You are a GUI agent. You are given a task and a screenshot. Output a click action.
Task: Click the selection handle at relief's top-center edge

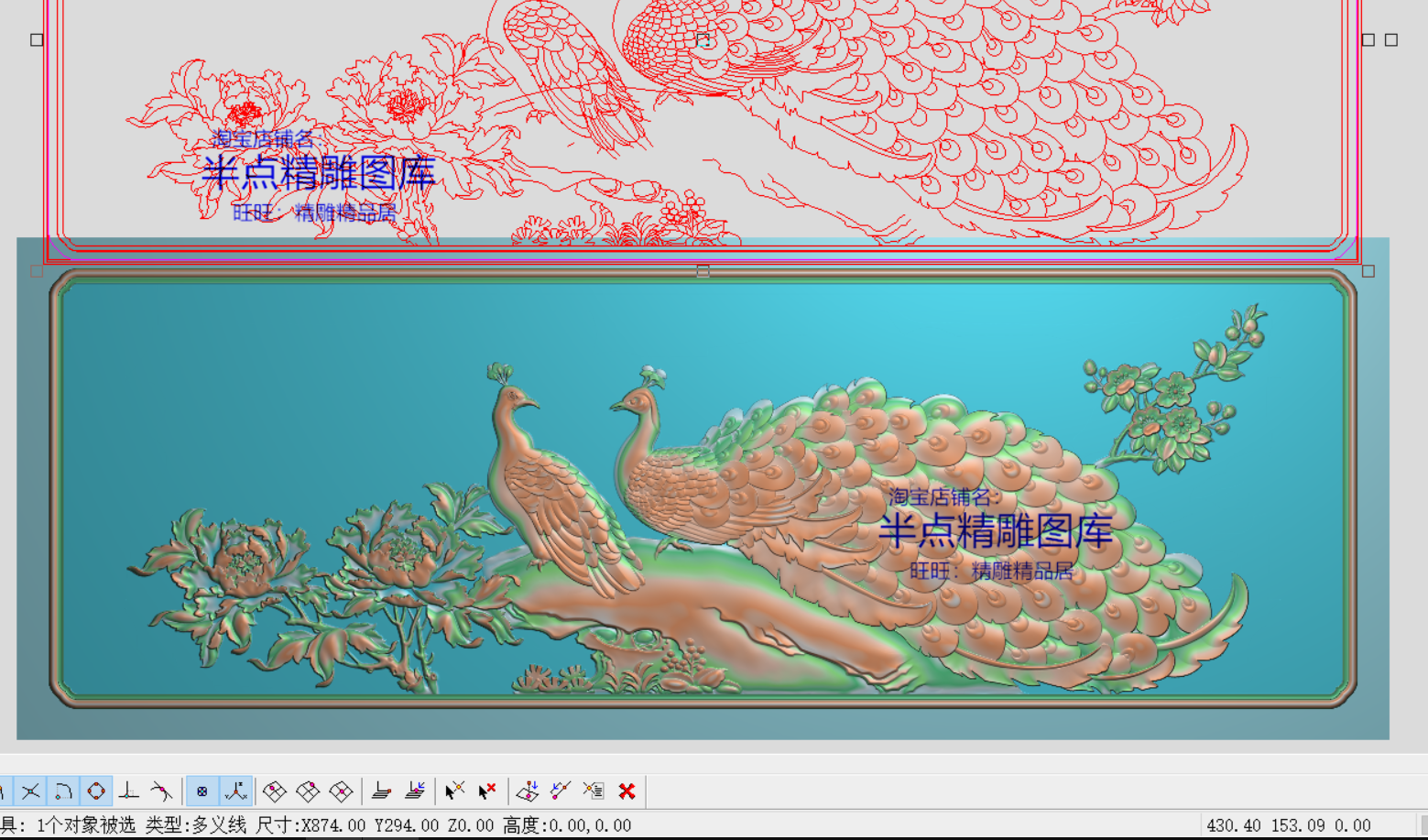click(x=703, y=271)
